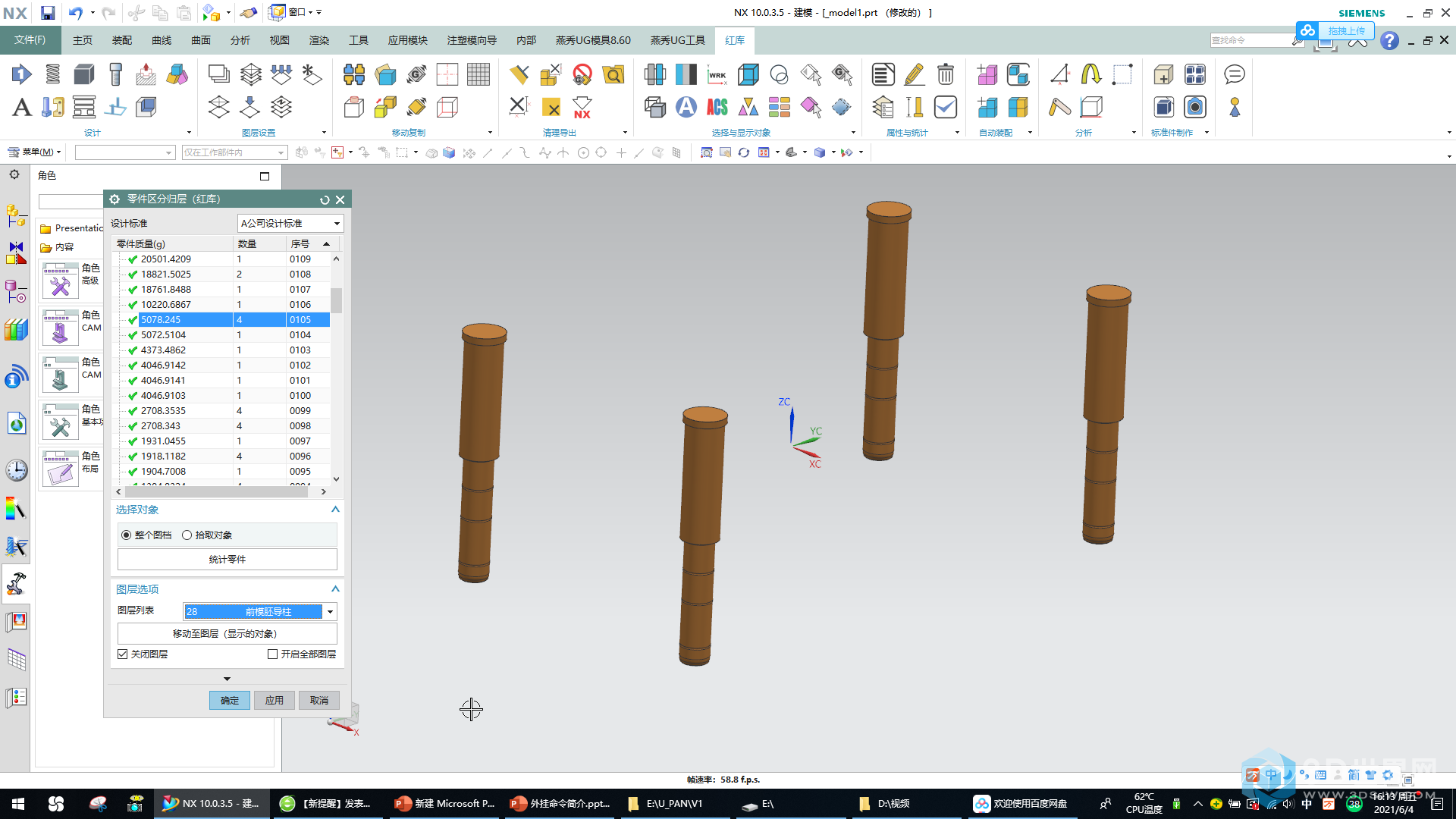
Task: Uncheck the 关闭图层 checkbox
Action: [x=123, y=654]
